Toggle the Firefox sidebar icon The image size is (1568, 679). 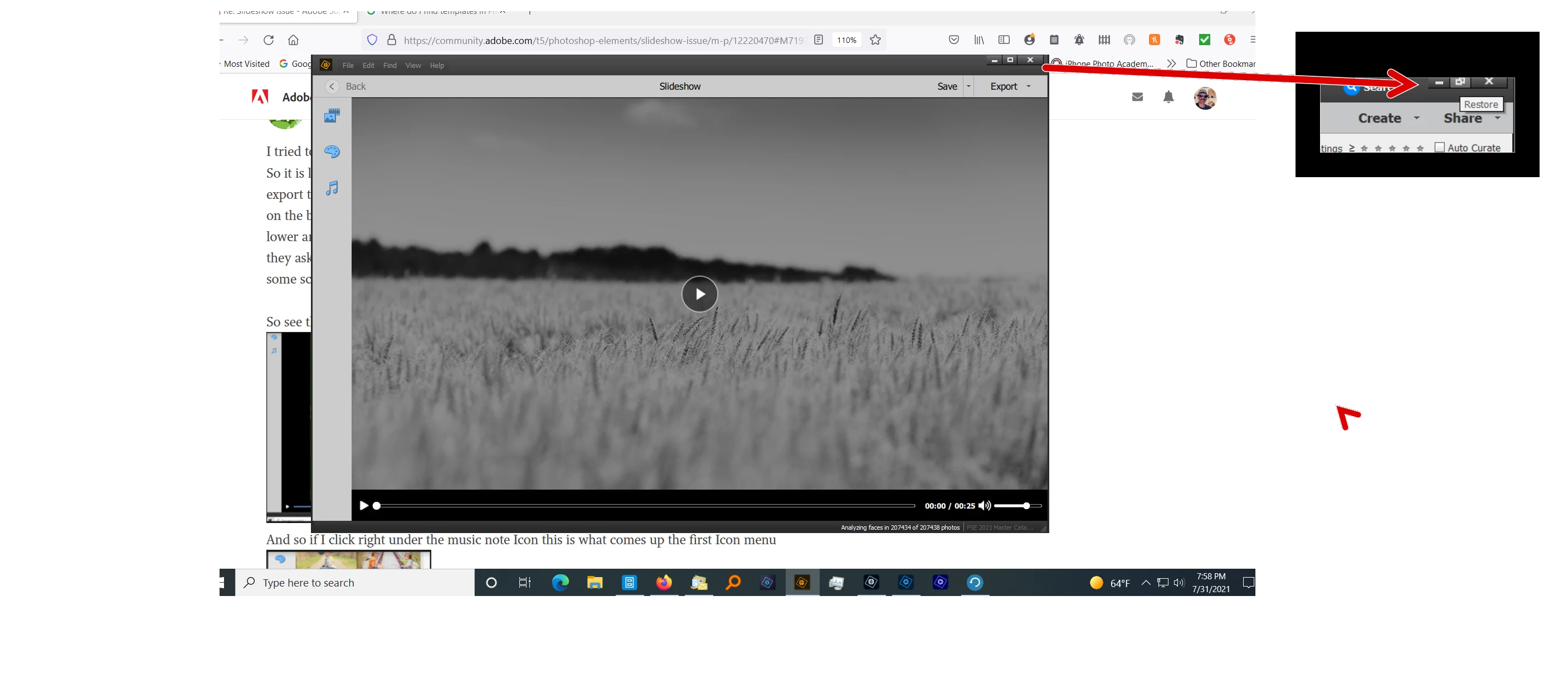tap(1004, 40)
